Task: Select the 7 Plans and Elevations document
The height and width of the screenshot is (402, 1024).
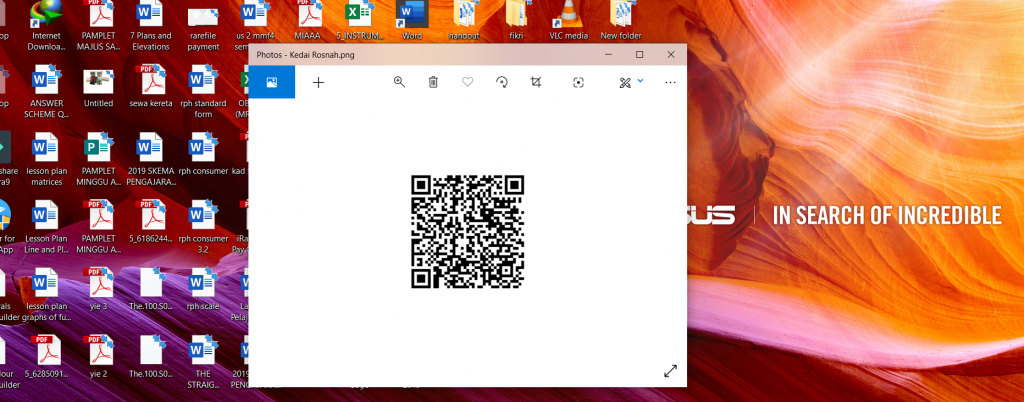Action: (151, 26)
